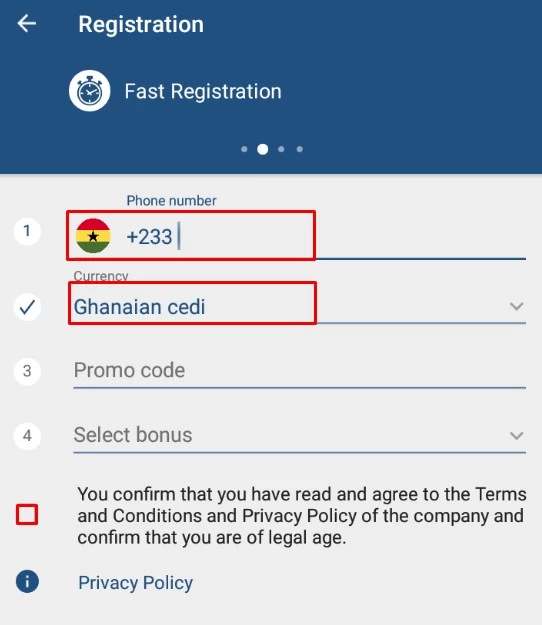Go back using the arrow icon
Screen dimensions: 542x625
27,24
